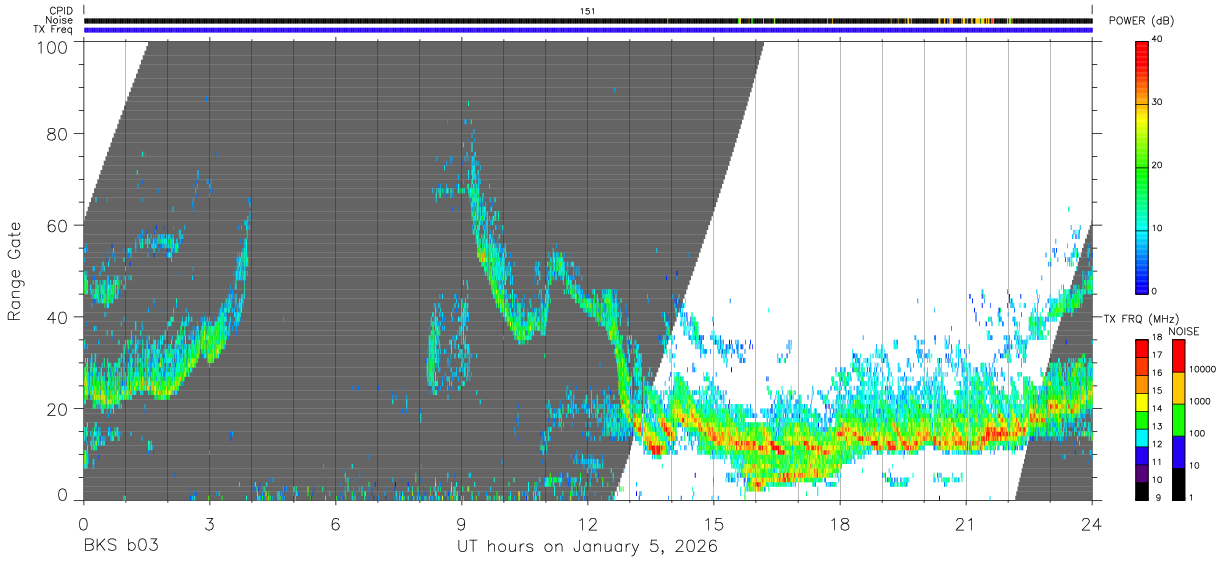
Task: Click the 40 label on power scale
Action: pos(1156,40)
